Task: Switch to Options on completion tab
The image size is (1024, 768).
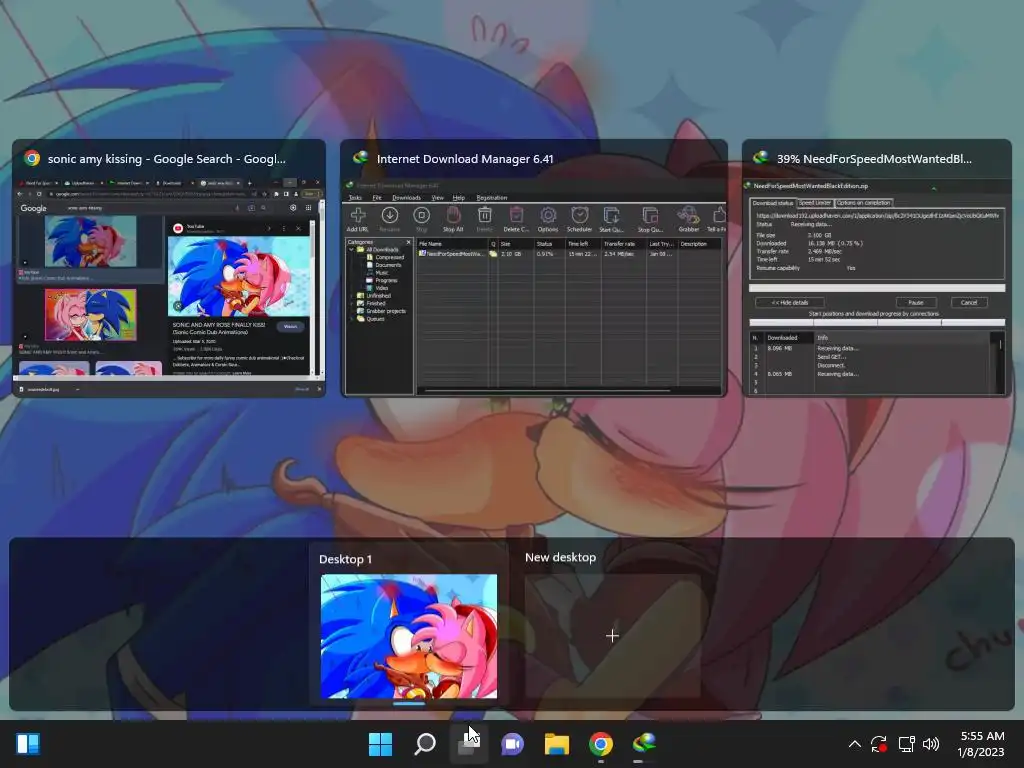Action: tap(864, 202)
